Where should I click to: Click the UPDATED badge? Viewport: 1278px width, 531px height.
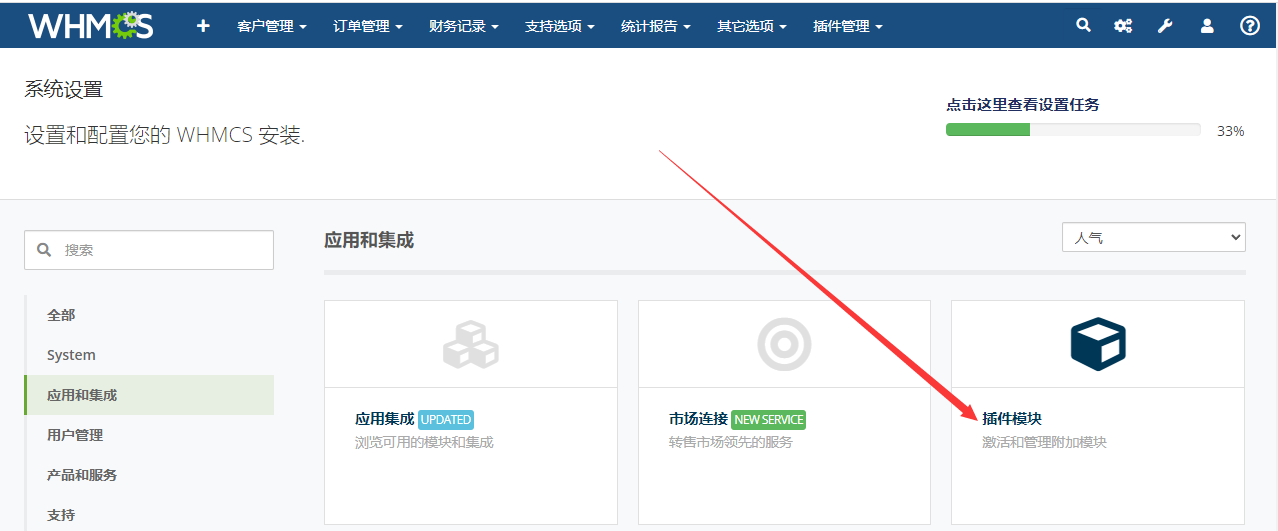(x=446, y=420)
